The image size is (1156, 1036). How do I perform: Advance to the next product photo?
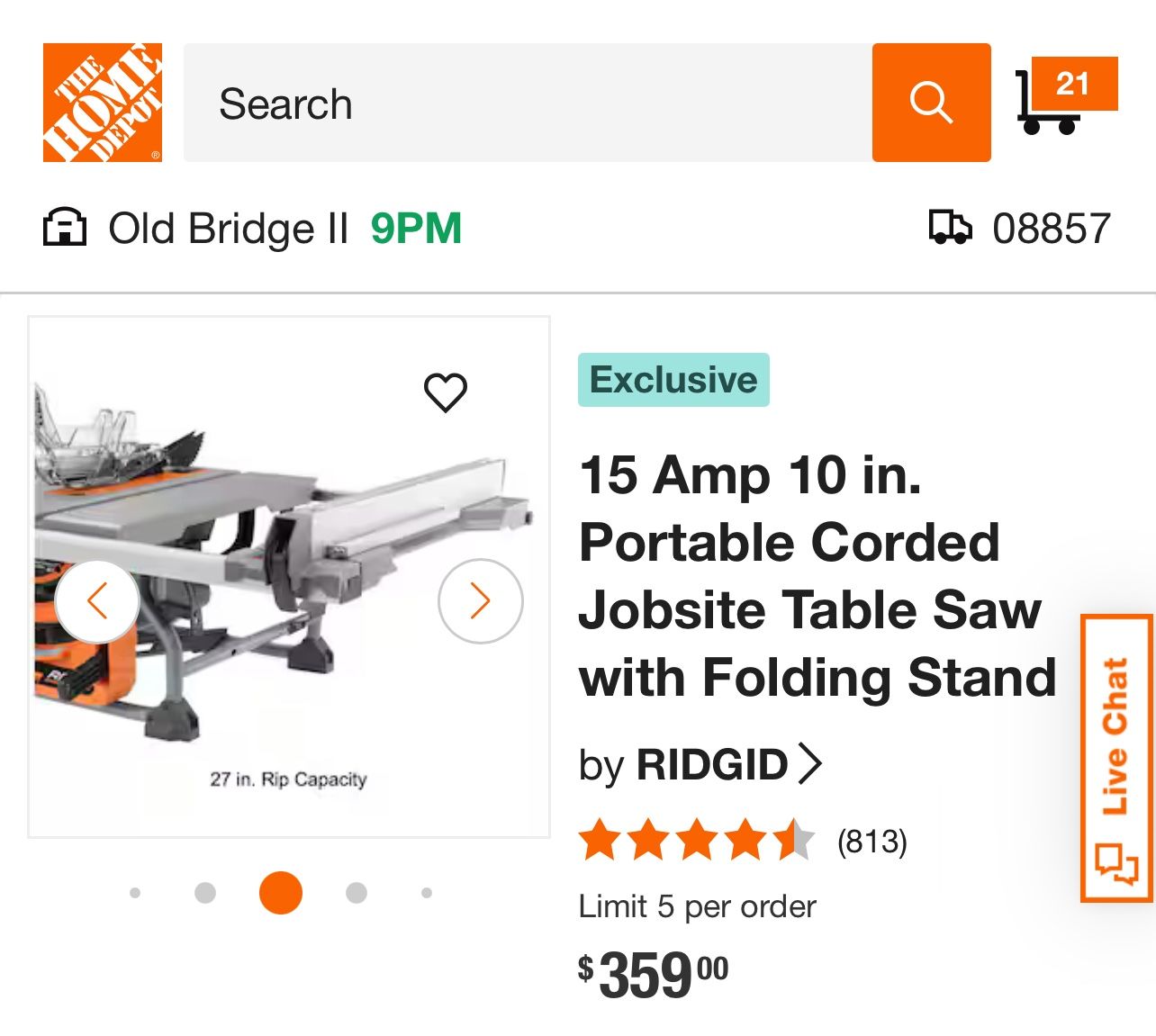tap(480, 599)
